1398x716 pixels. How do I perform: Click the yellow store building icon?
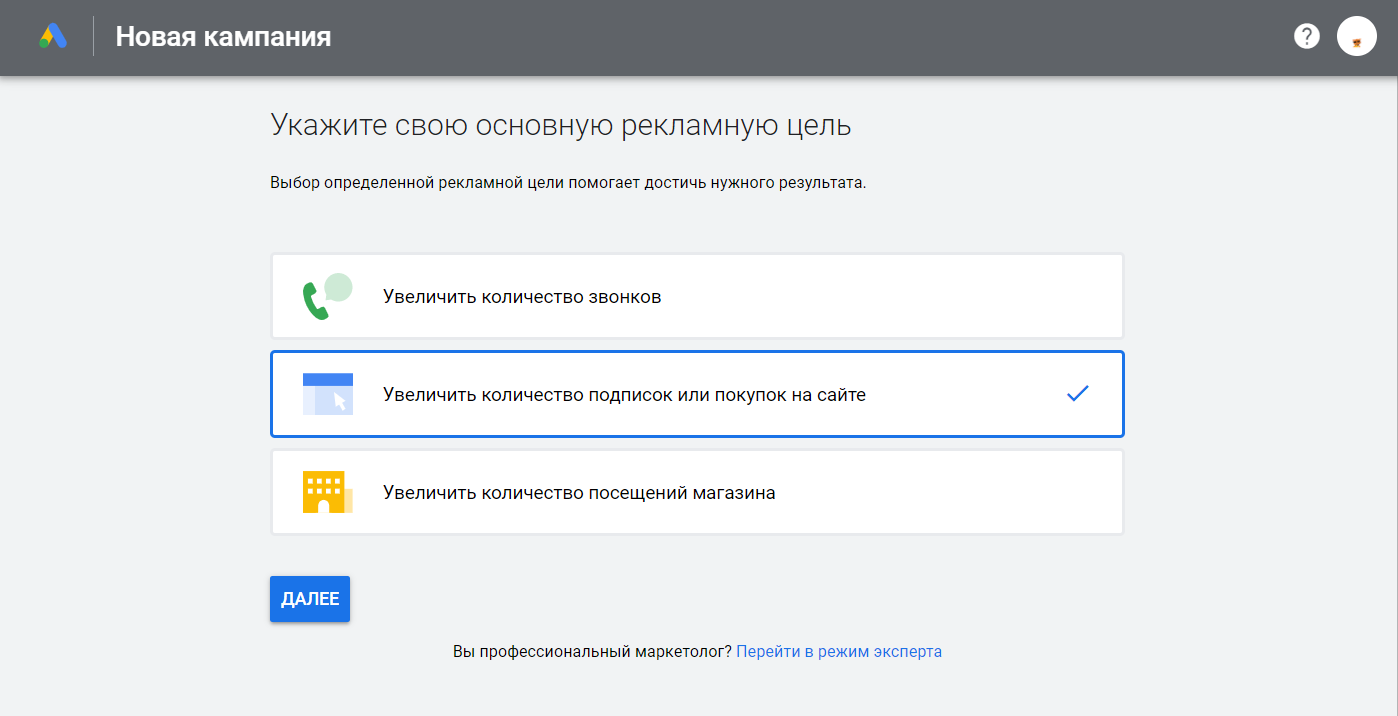[327, 492]
